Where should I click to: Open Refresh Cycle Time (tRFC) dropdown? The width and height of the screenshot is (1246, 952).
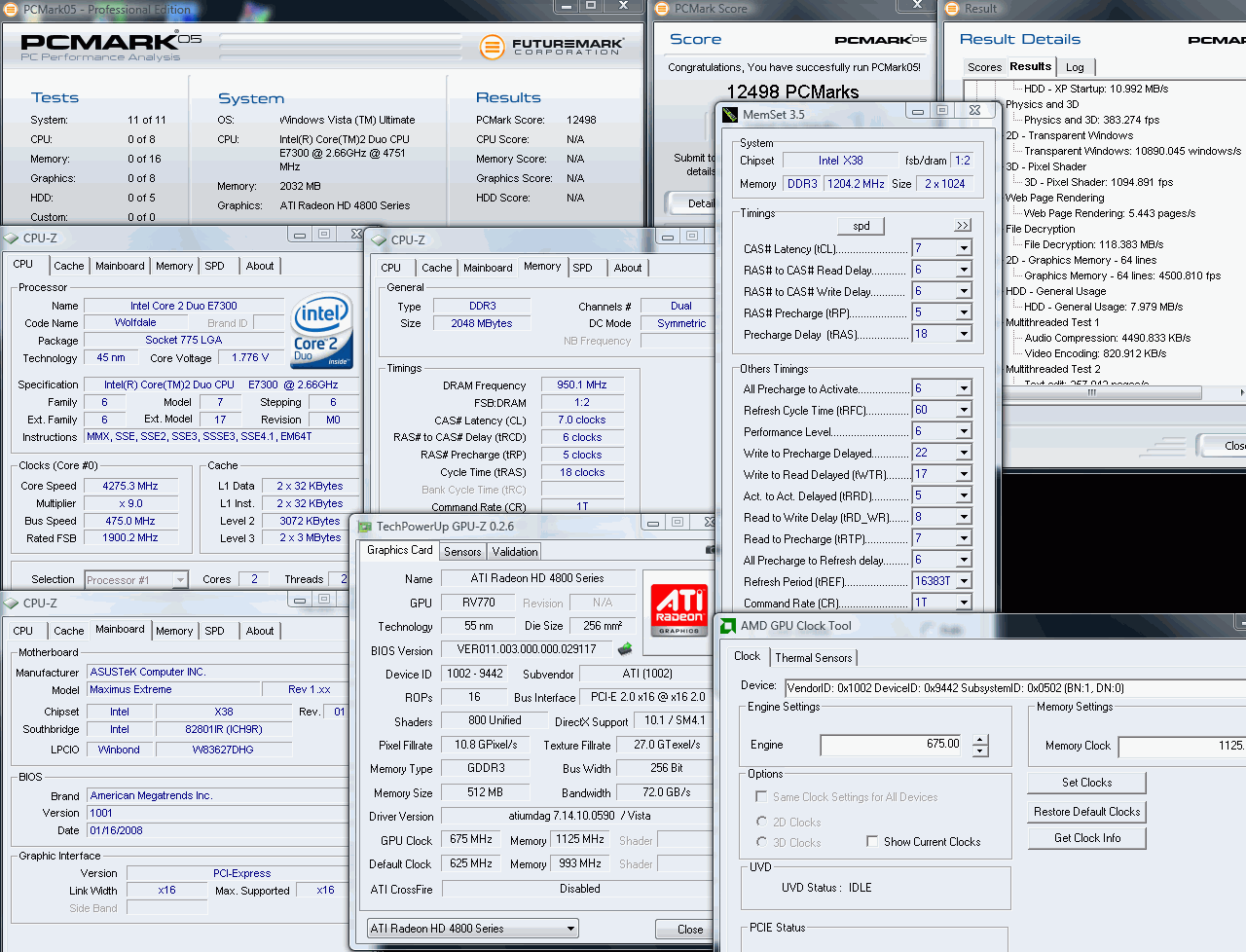[x=964, y=410]
